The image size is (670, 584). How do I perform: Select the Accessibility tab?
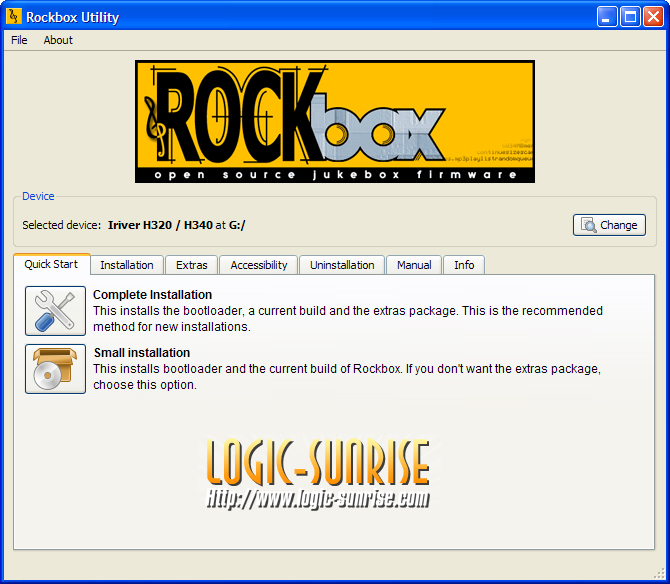pos(259,265)
